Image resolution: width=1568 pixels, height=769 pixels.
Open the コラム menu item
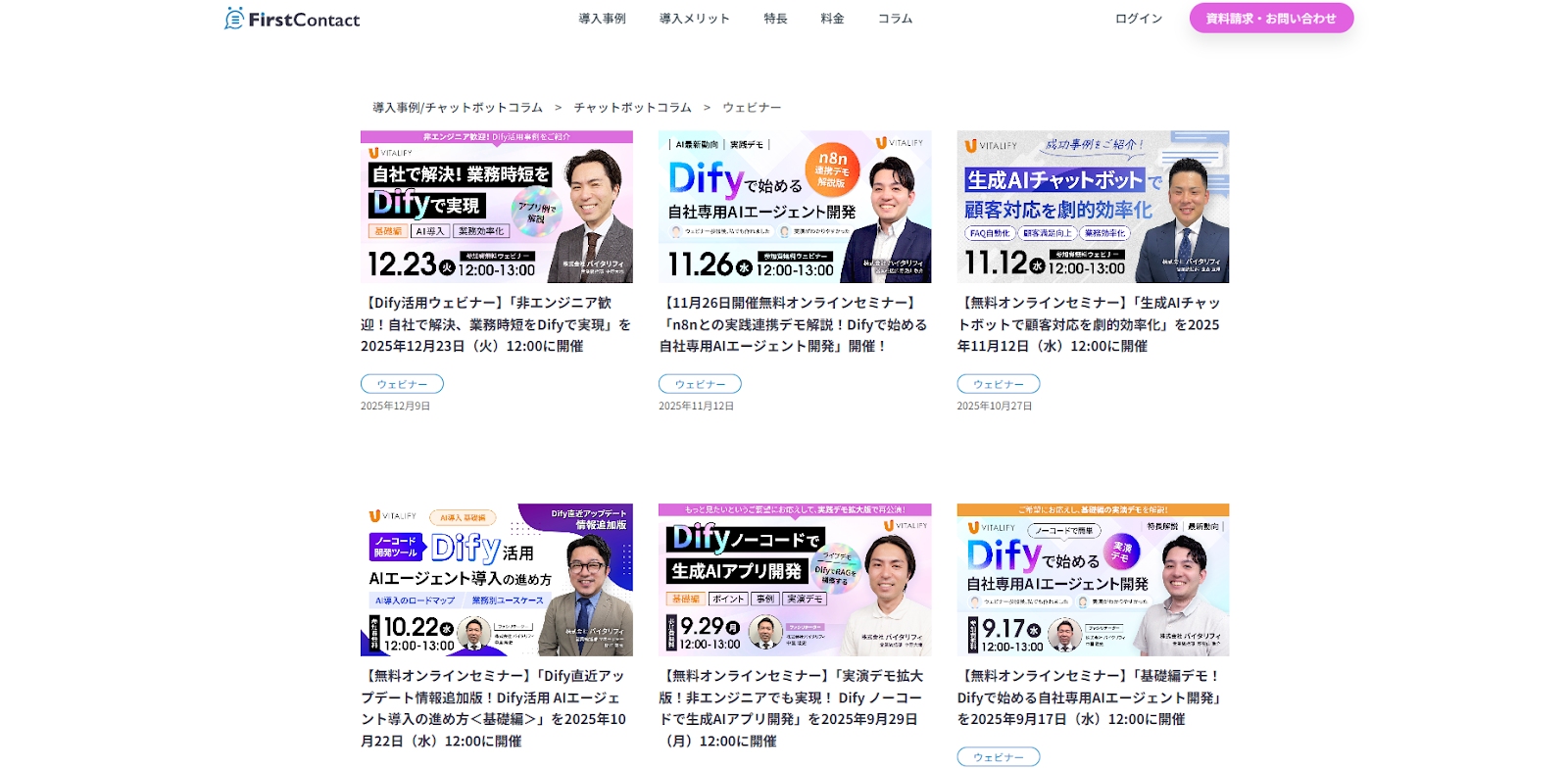pyautogui.click(x=895, y=19)
